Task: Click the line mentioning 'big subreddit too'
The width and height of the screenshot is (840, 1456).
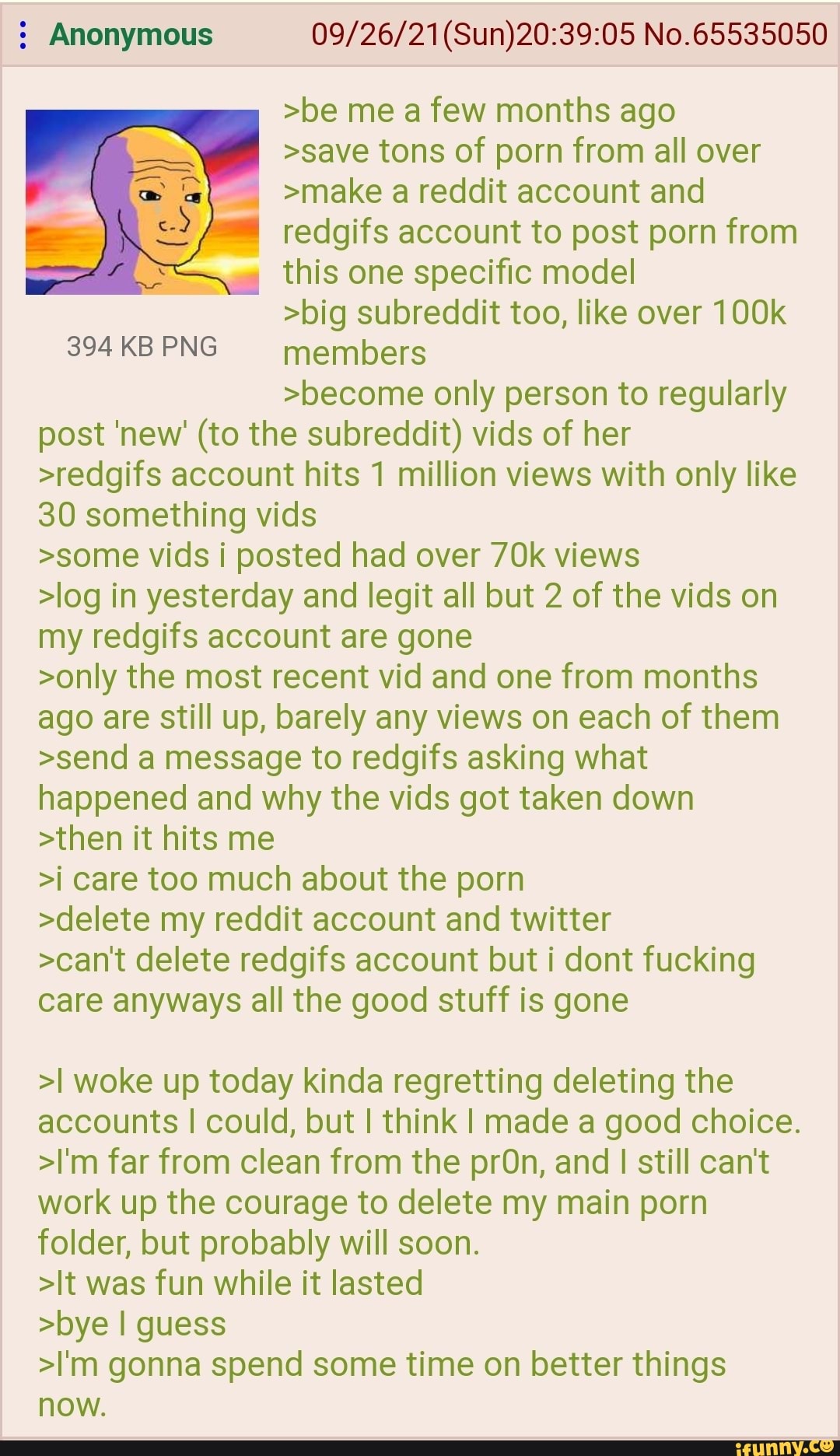Action: coord(534,333)
